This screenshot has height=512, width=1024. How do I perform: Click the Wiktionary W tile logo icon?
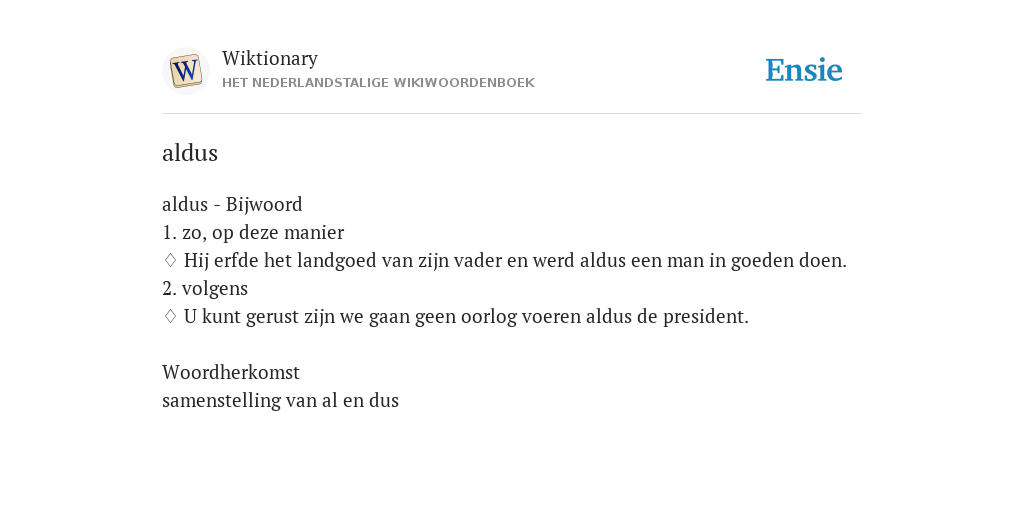tap(185, 71)
